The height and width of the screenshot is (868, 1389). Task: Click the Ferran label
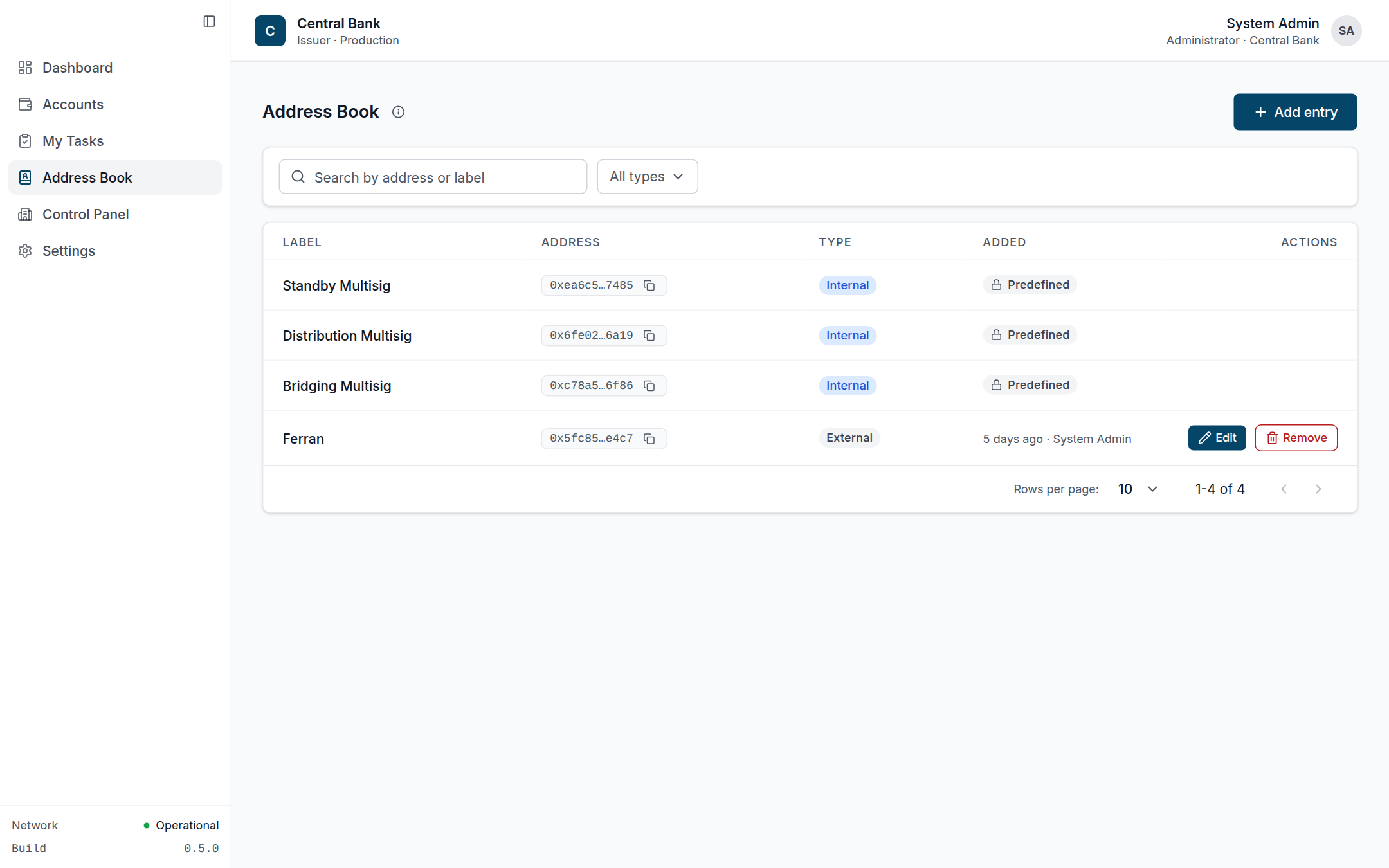coord(304,439)
